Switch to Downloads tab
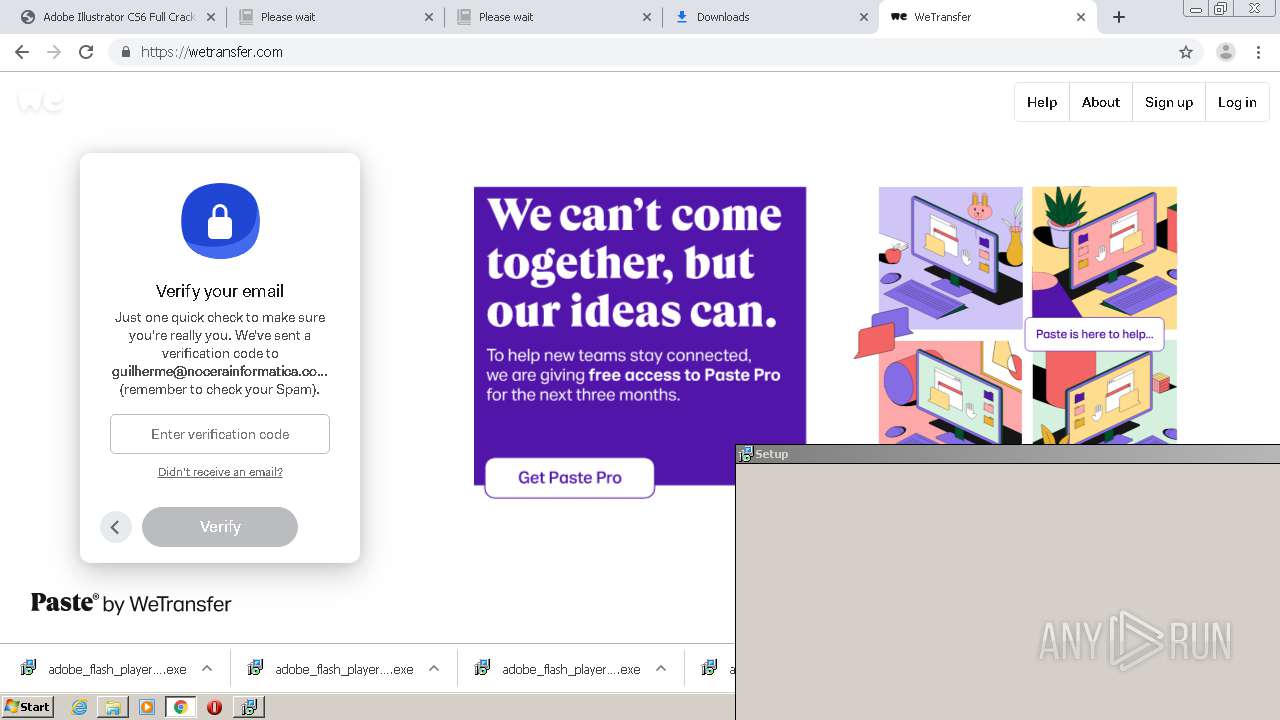Screen dimensions: 1280x720 pyautogui.click(x=770, y=17)
